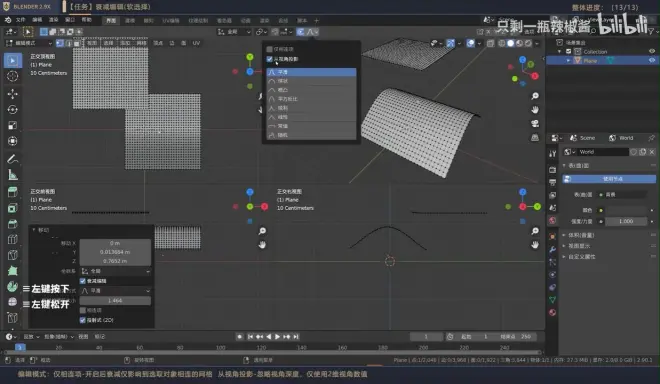
Task: Switch to face select mode
Action: click(x=76, y=43)
